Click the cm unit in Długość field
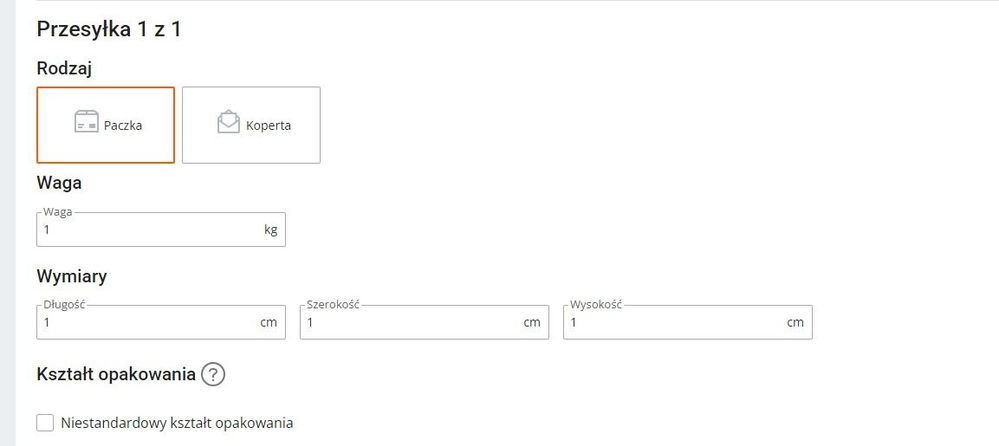The height and width of the screenshot is (446, 999). (x=267, y=323)
